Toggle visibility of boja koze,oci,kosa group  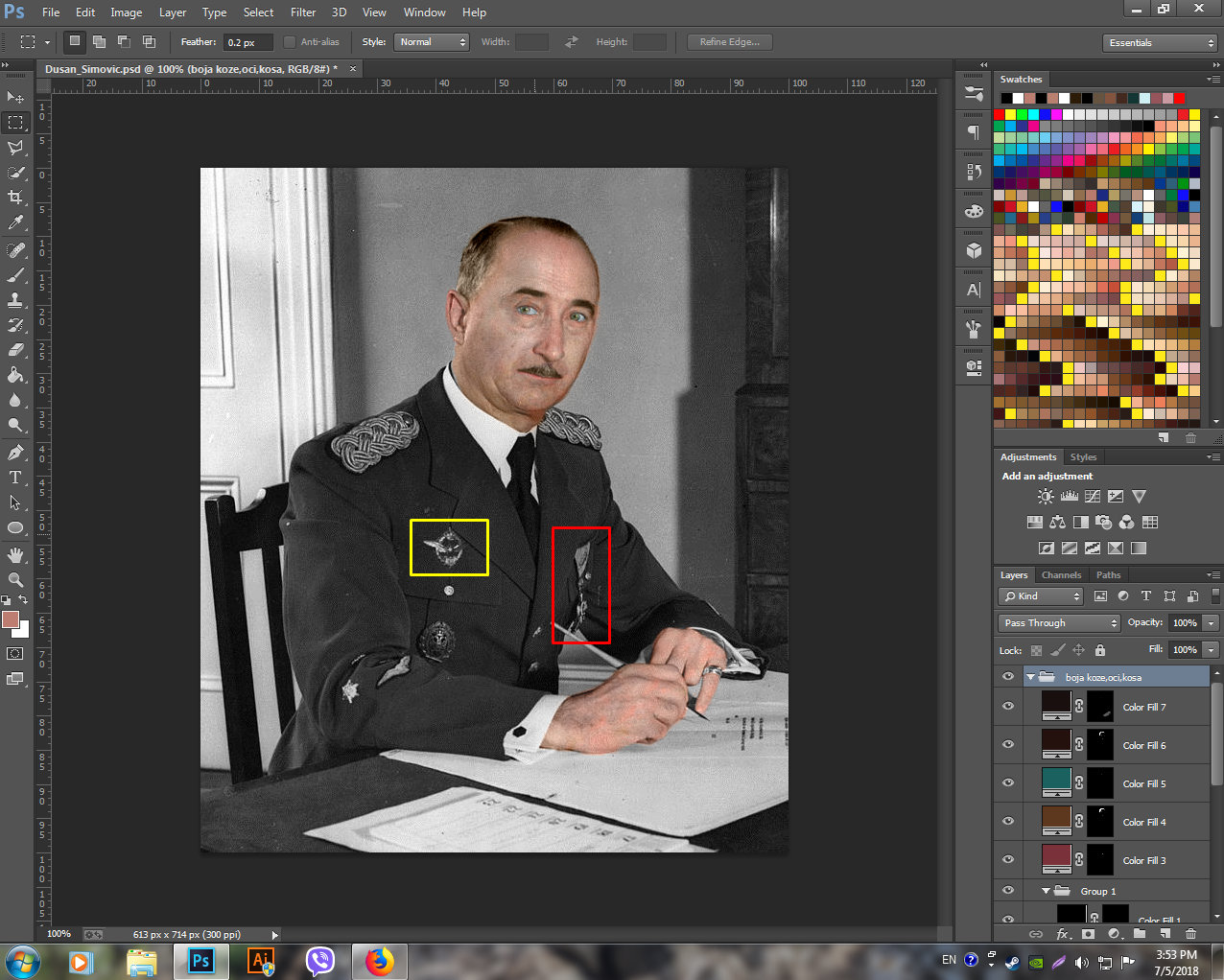(x=1008, y=677)
